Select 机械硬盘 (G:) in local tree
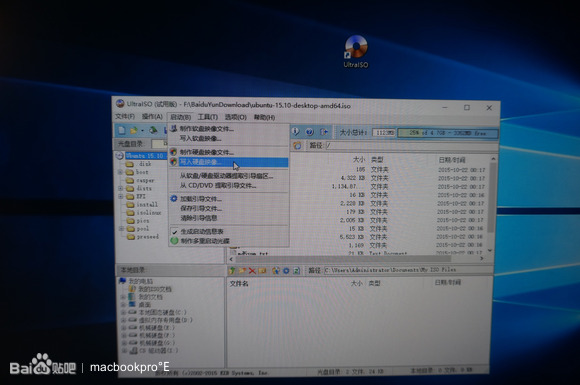This screenshot has height=385, width=580. click(157, 343)
